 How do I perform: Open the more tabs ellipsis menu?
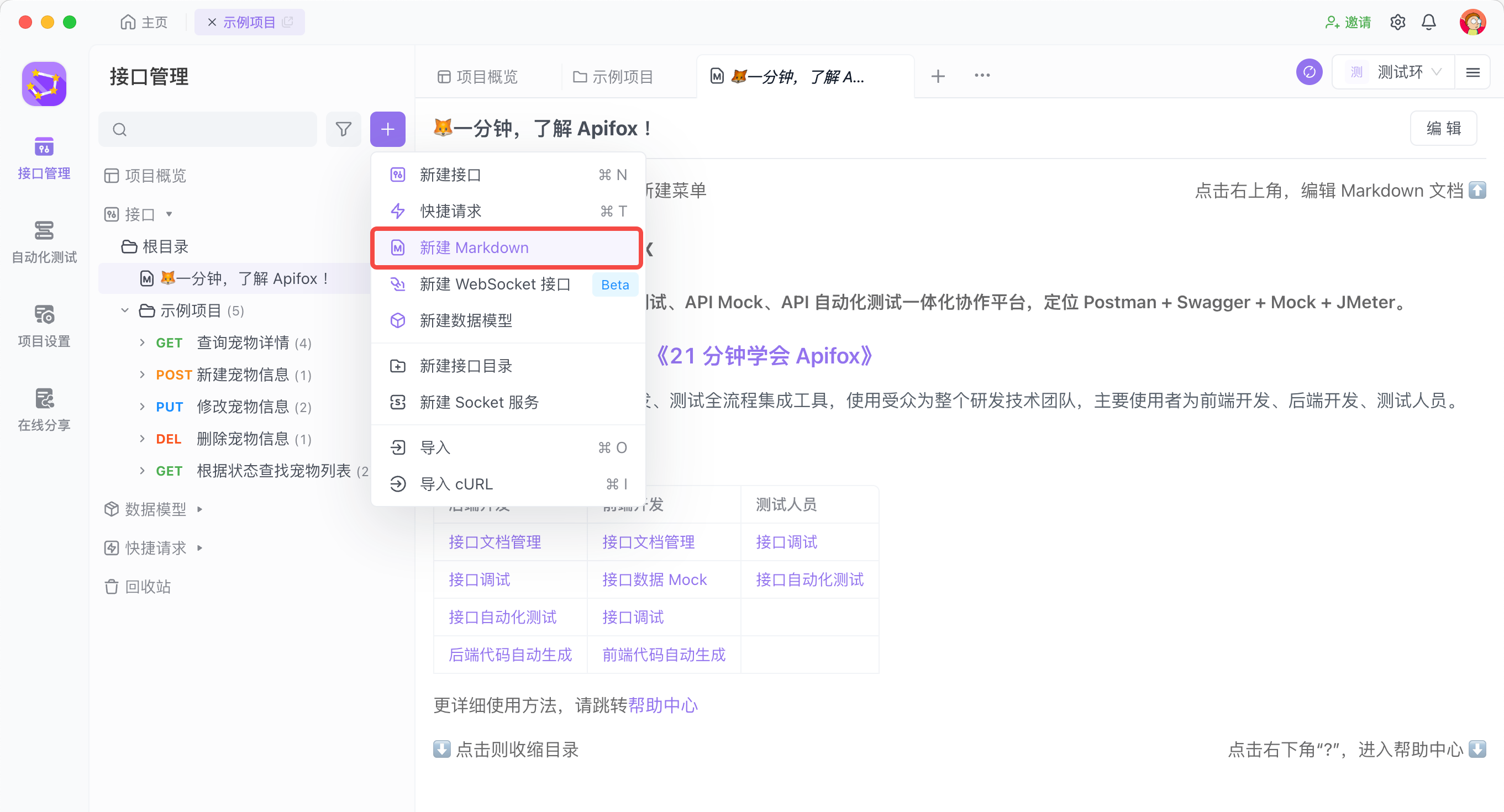(982, 76)
